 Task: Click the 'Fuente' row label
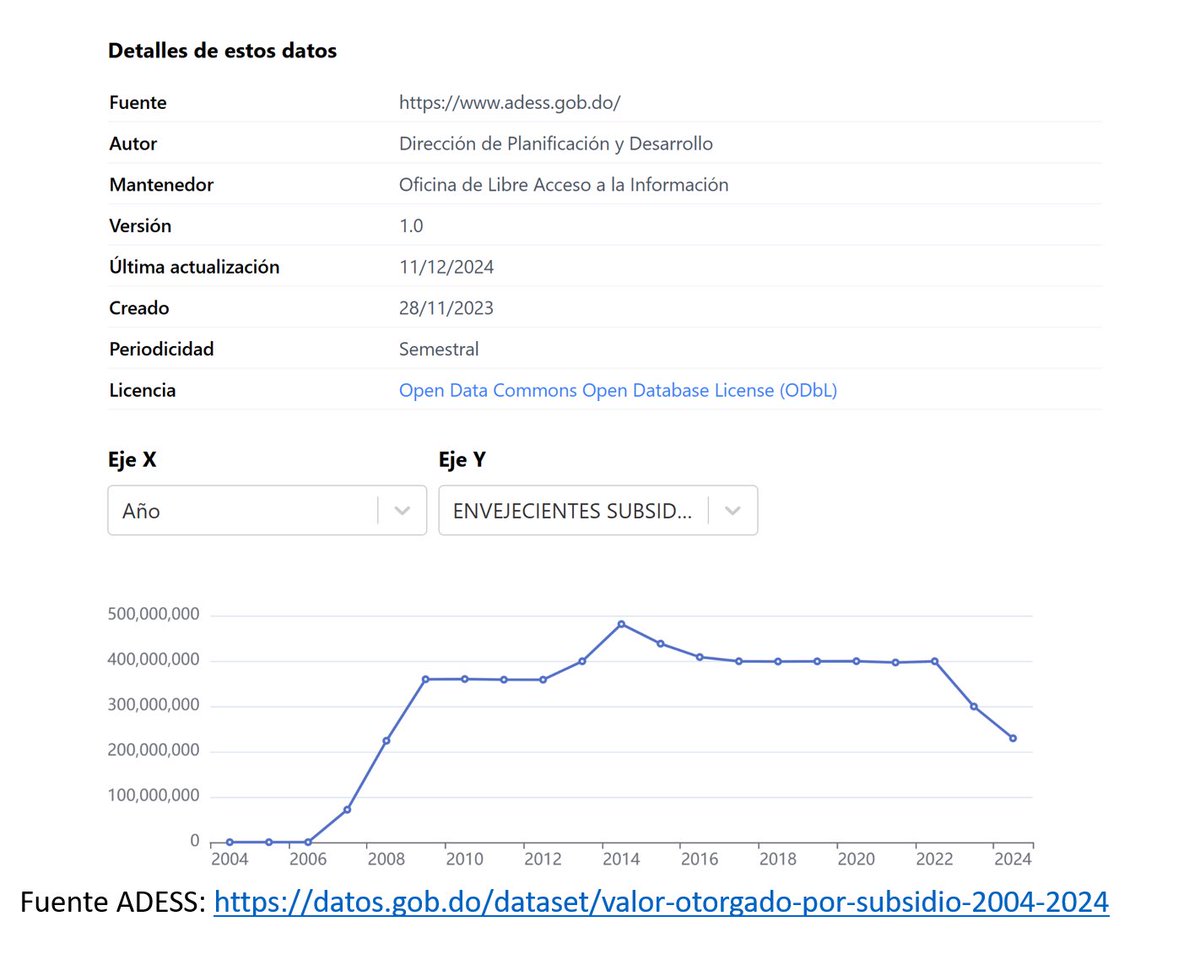coord(138,102)
